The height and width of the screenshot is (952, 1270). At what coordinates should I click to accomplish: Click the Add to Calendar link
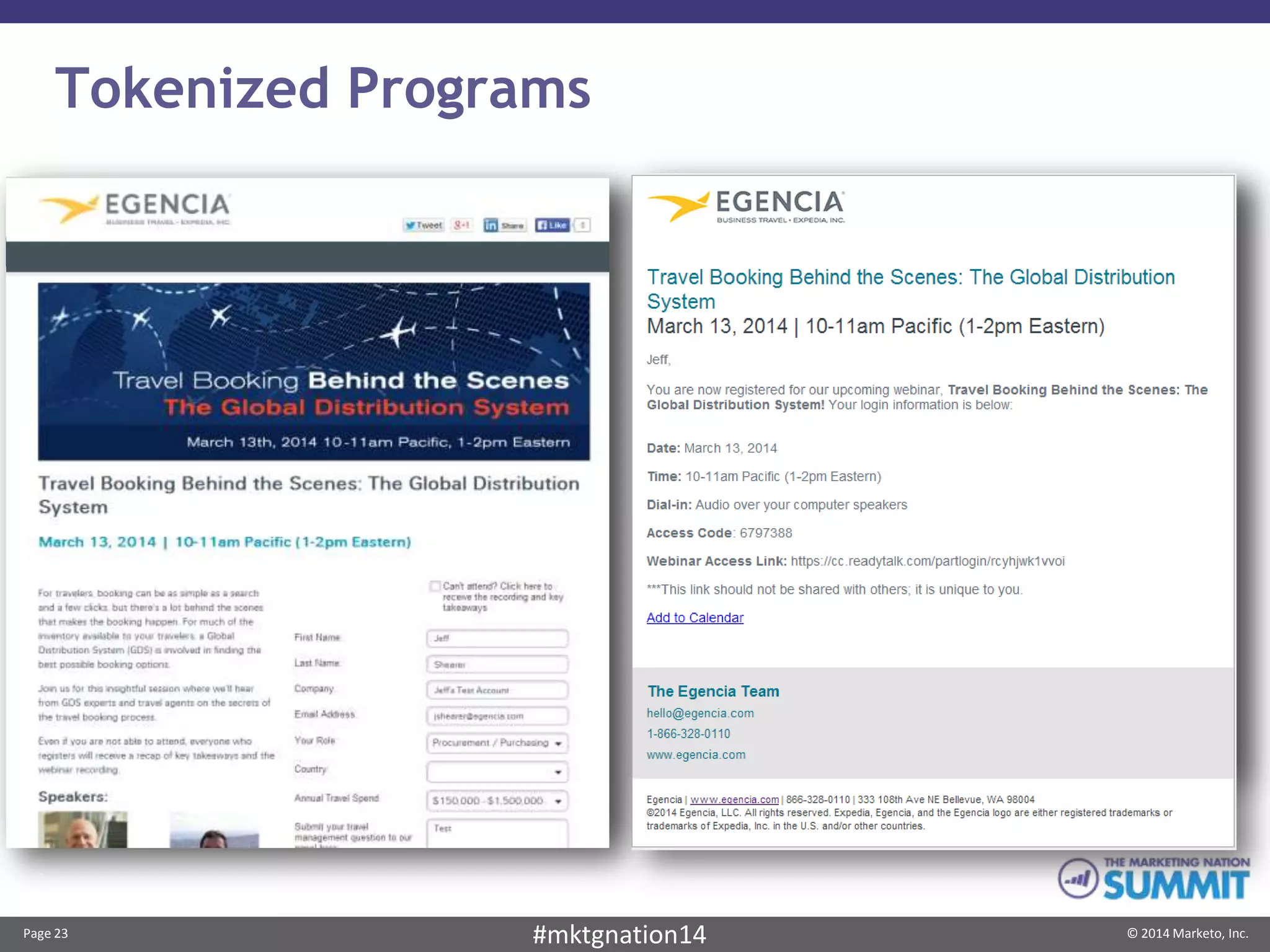tap(695, 617)
